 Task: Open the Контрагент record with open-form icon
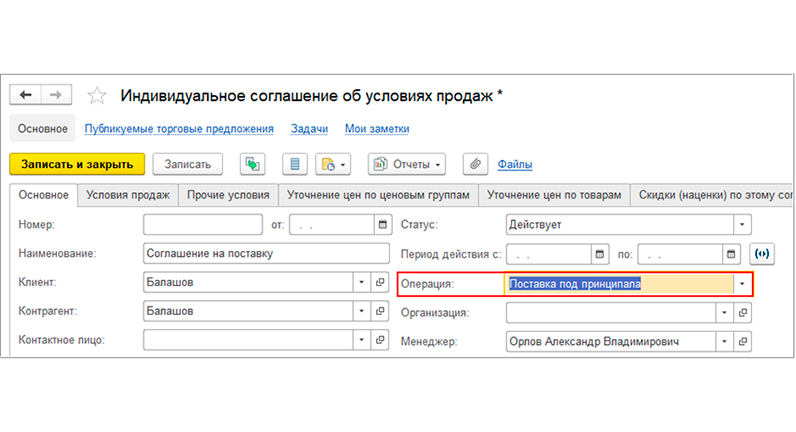(x=380, y=311)
